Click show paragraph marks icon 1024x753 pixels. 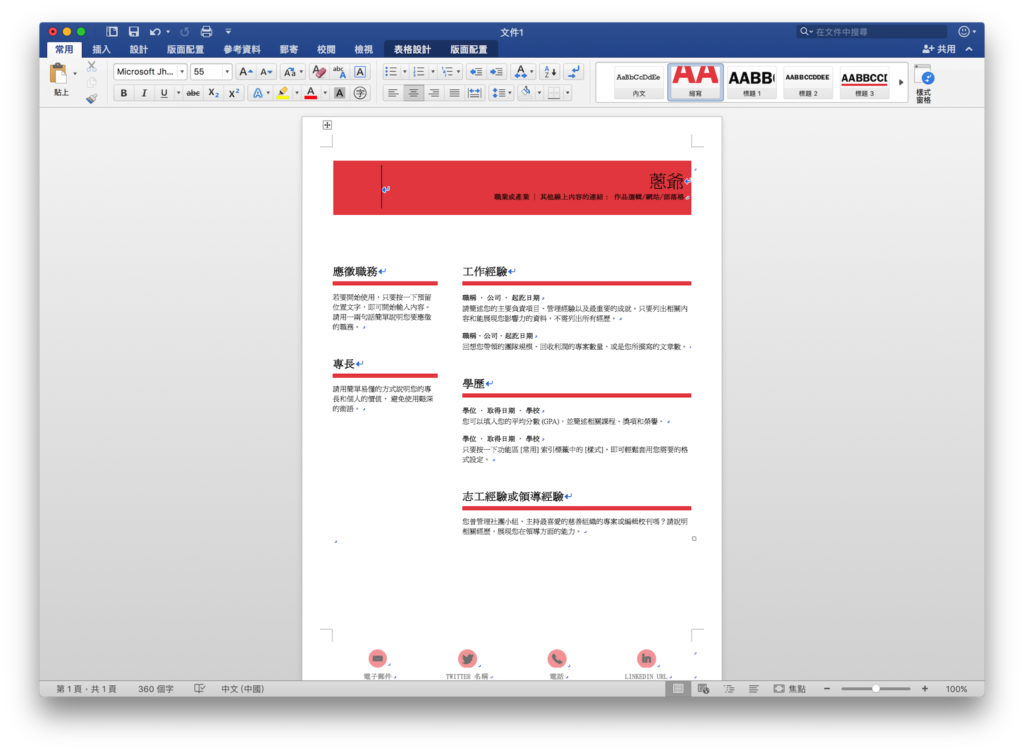574,72
